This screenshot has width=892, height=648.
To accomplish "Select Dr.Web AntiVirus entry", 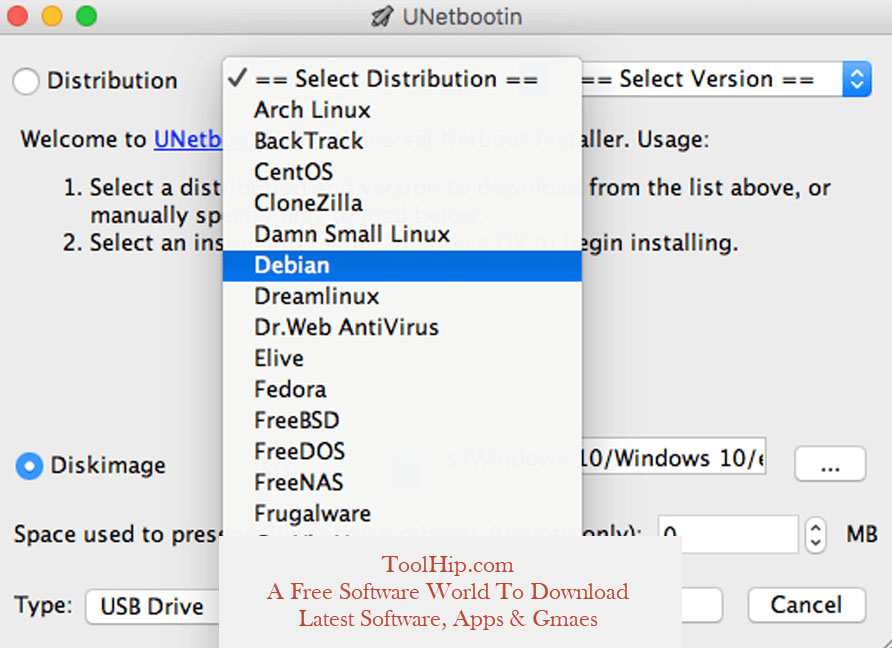I will click(402, 327).
